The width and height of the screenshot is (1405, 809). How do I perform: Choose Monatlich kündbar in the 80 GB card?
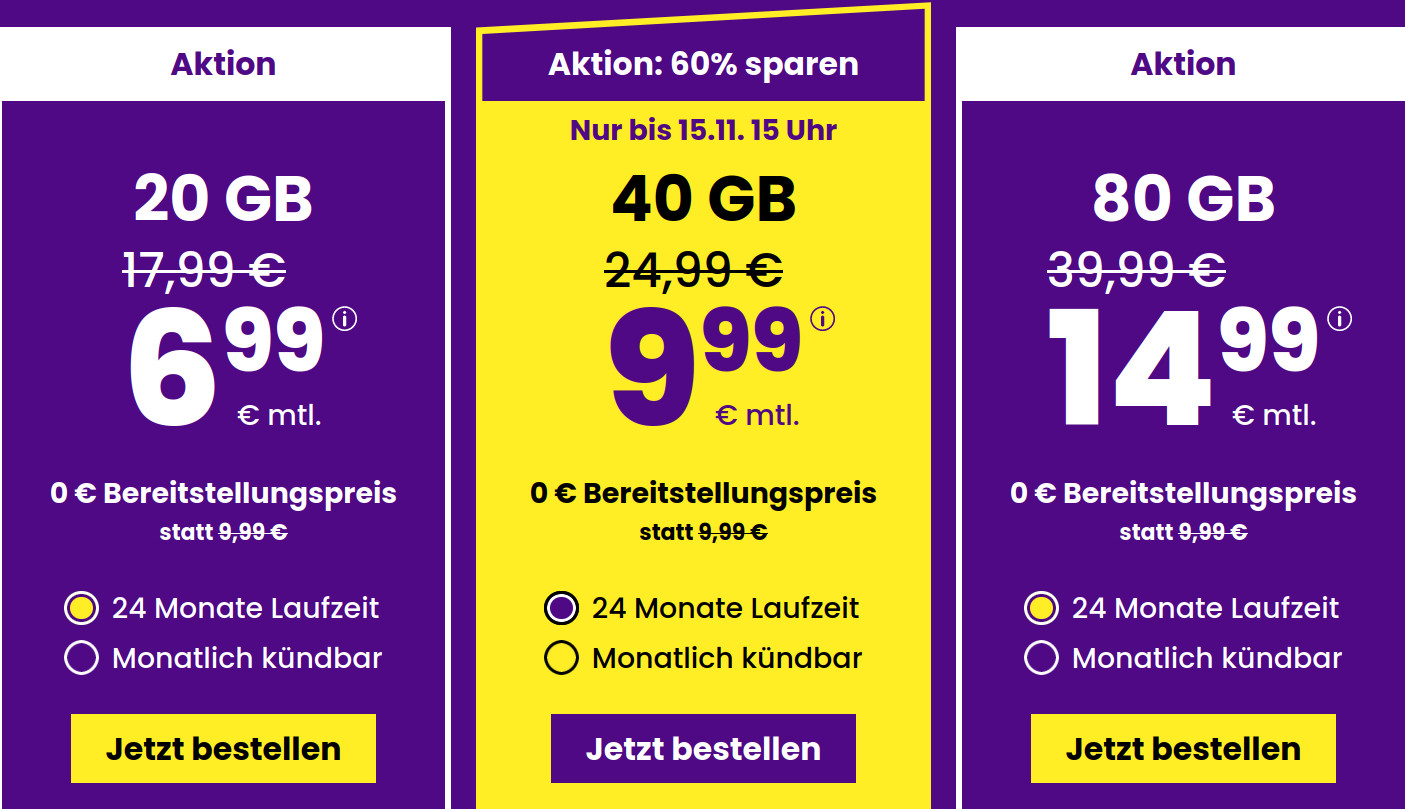1041,658
